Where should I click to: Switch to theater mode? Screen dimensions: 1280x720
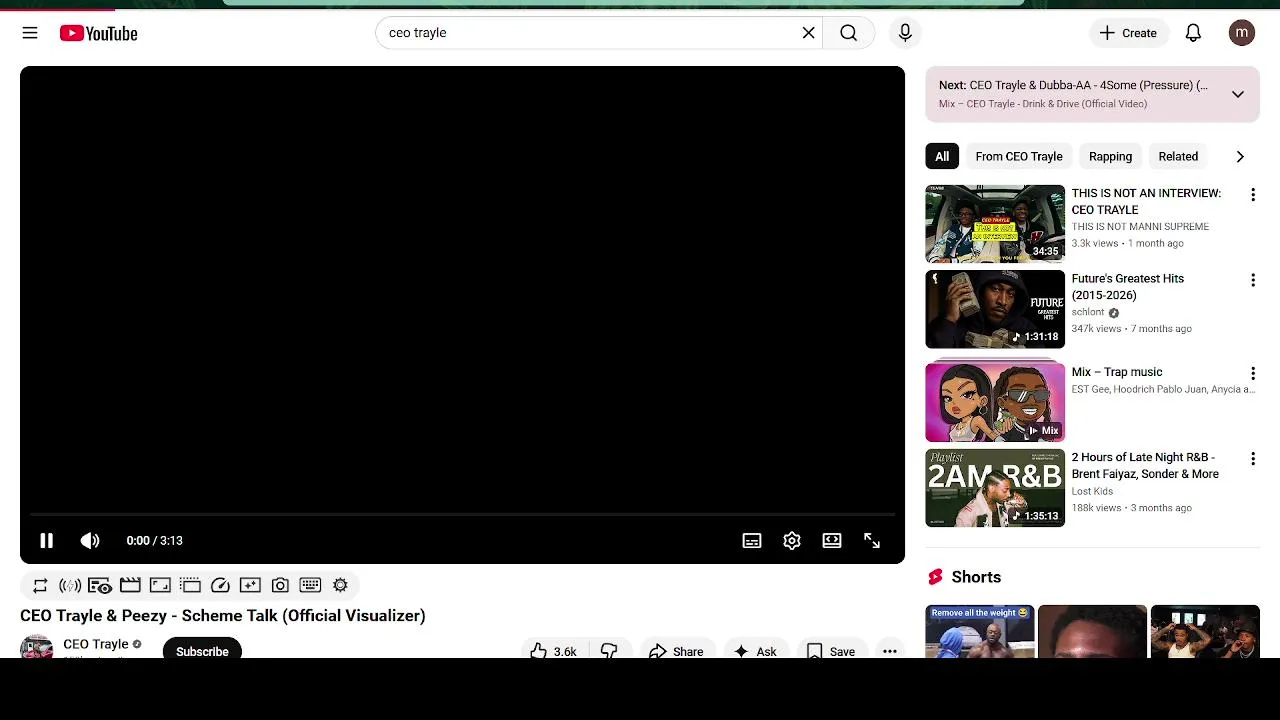point(832,541)
